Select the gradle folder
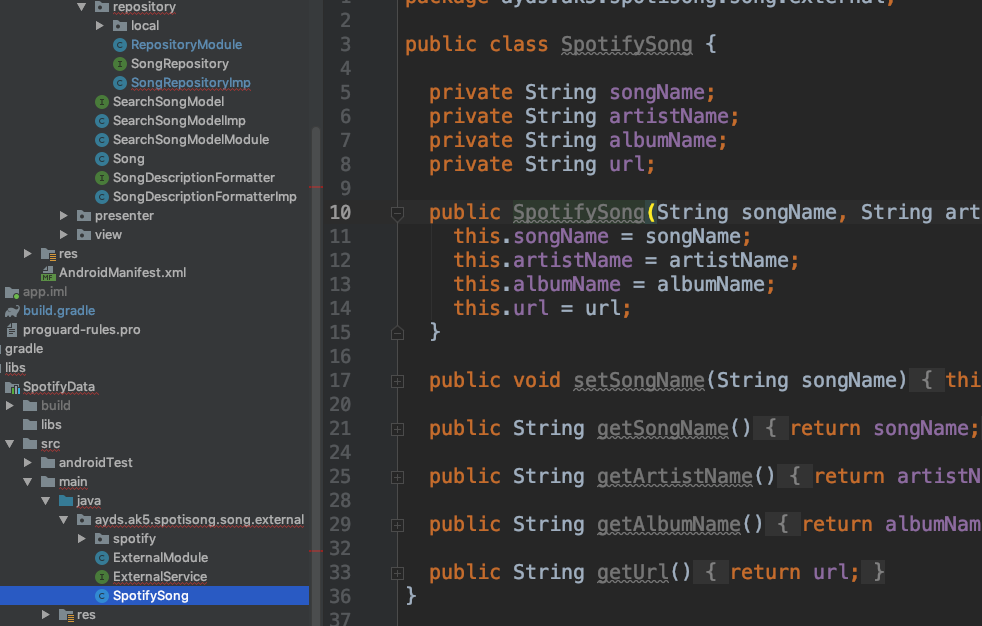Image resolution: width=982 pixels, height=626 pixels. click(24, 349)
